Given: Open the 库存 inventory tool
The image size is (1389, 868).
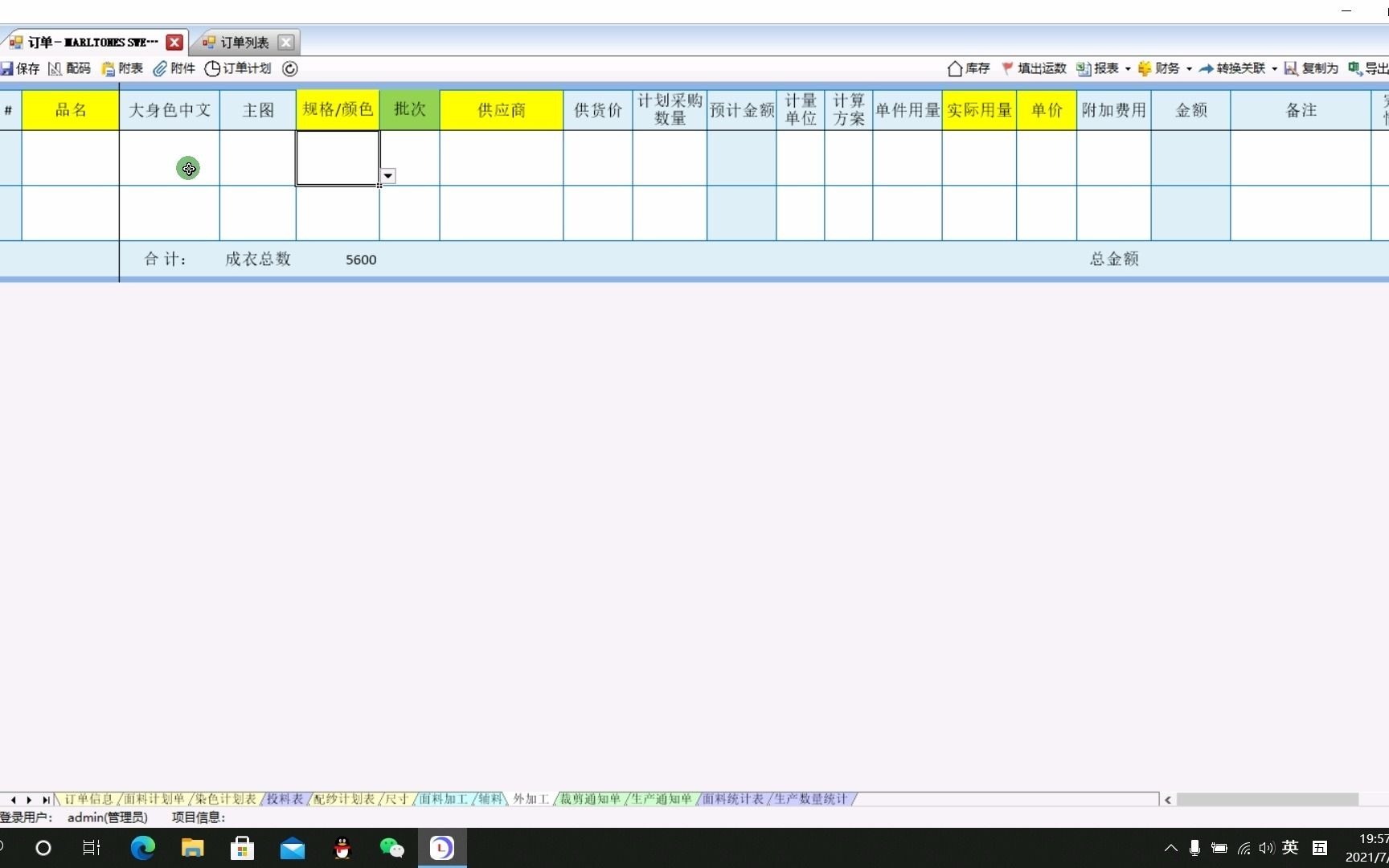Looking at the screenshot, I should point(969,68).
